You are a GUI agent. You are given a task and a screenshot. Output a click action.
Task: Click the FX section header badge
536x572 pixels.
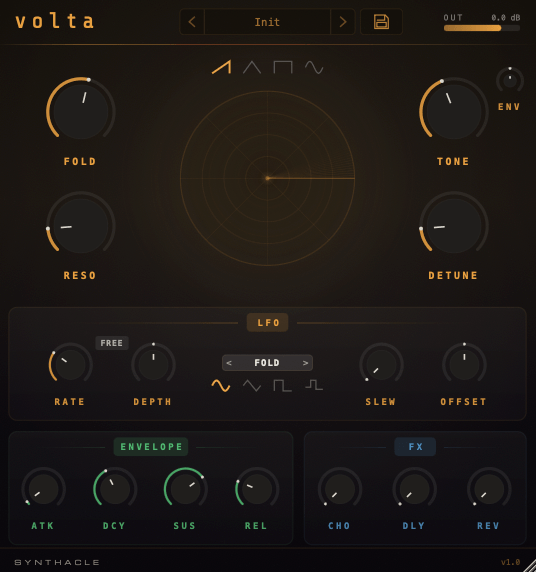coord(415,447)
